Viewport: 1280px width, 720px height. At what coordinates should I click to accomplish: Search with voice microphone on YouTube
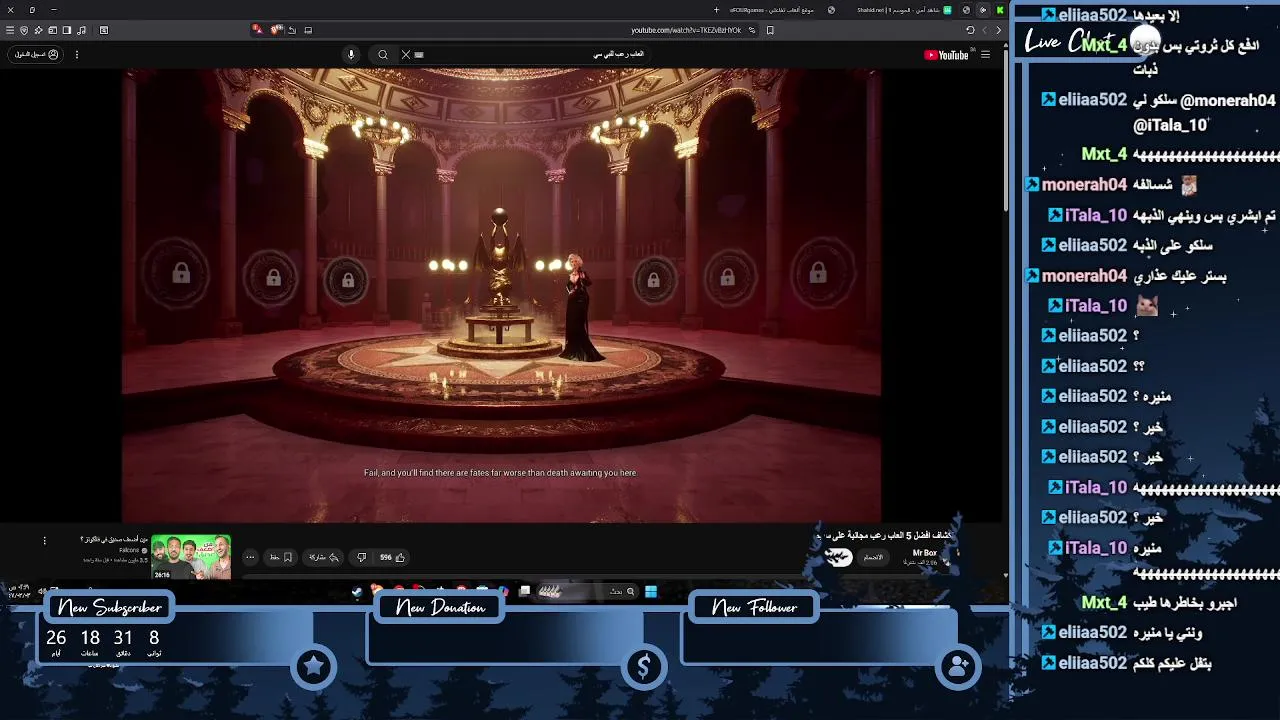click(351, 55)
